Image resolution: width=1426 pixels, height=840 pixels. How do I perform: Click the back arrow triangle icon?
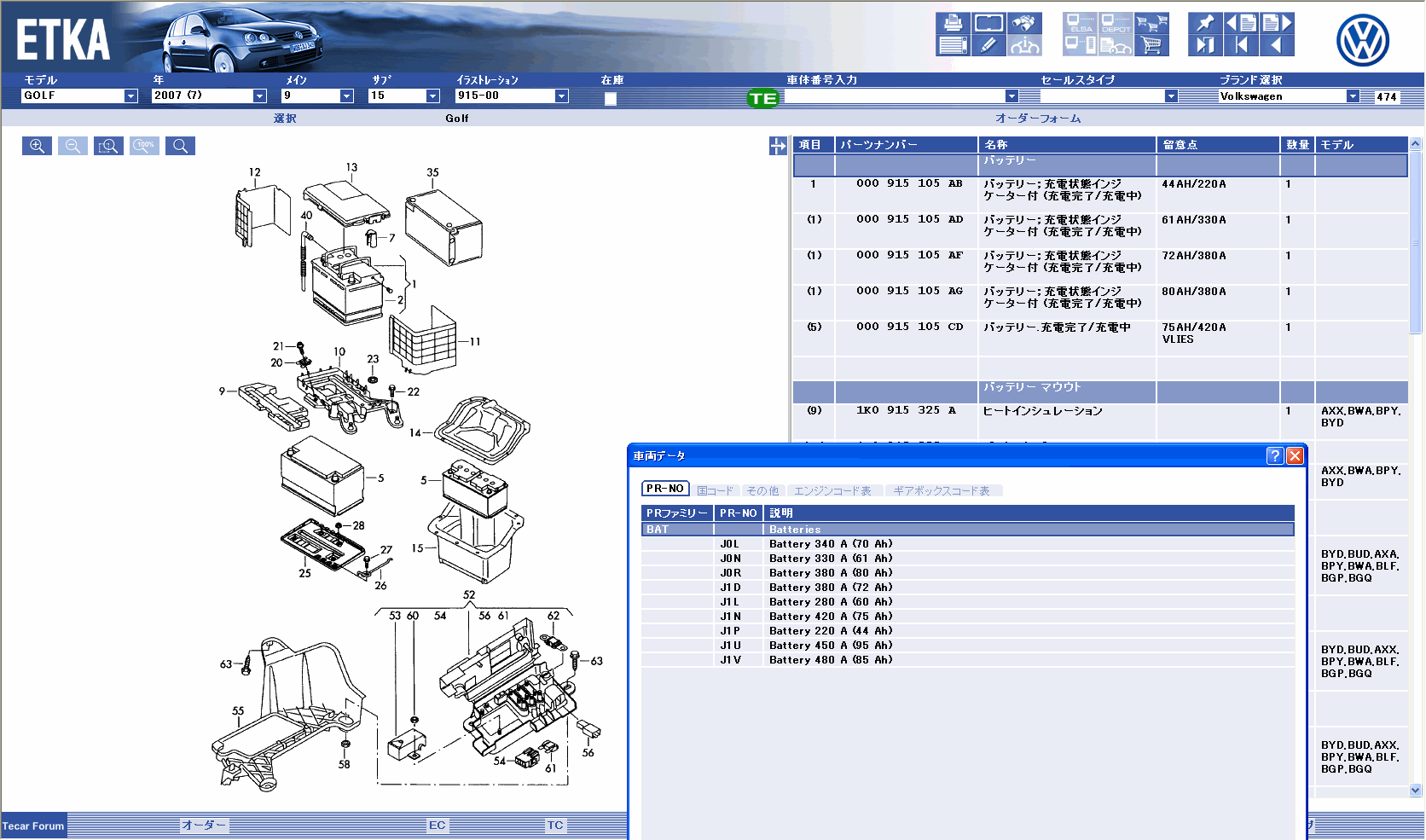(1277, 45)
